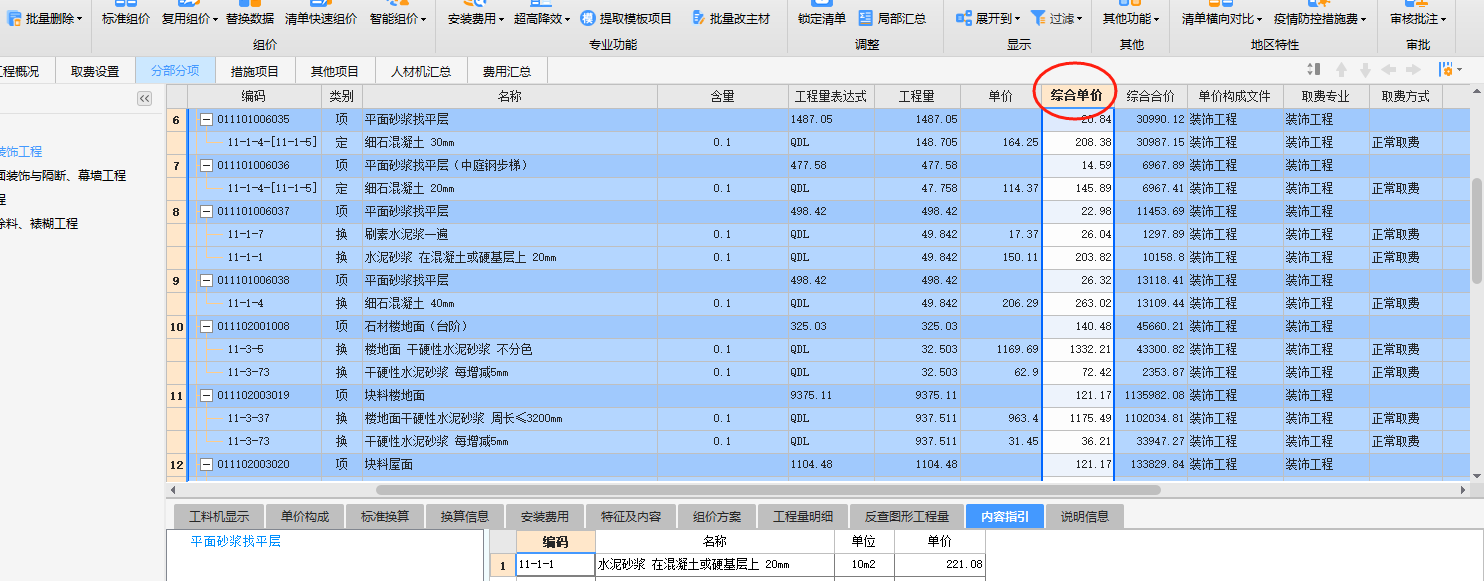Click the row height adjust icon
Screen dimensions: 1484x581
1315,70
